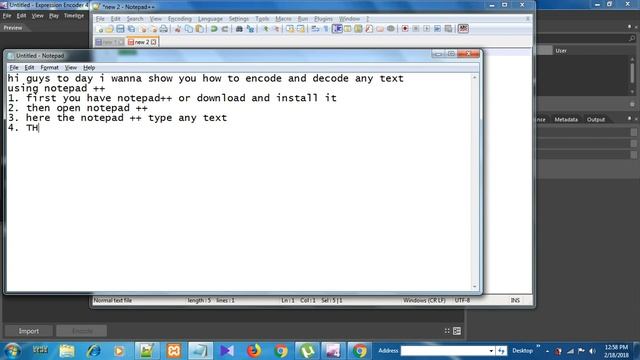Switch to the Metadata tab in Expression Encoder
The image size is (640, 360).
tap(566, 120)
